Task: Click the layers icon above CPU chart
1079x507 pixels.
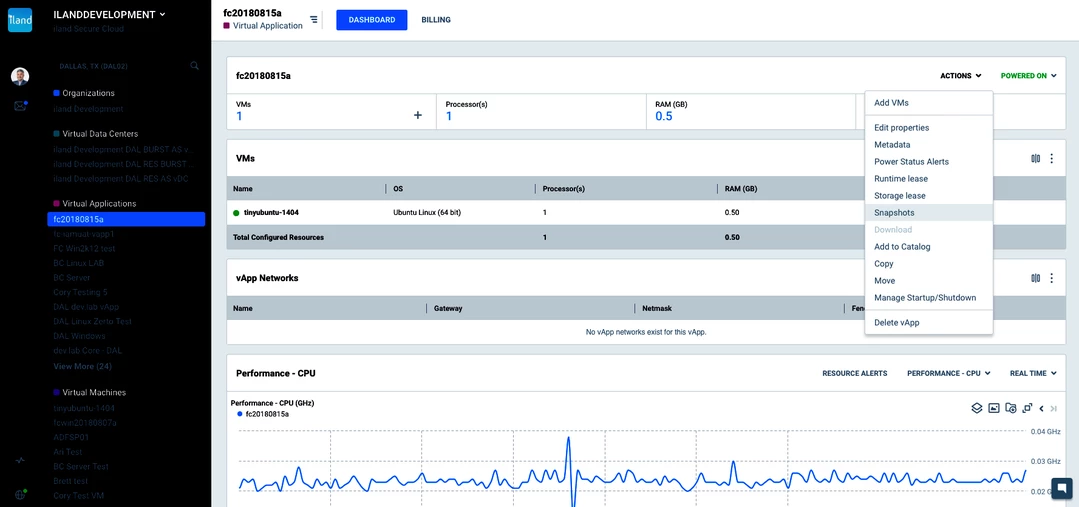Action: pos(977,408)
